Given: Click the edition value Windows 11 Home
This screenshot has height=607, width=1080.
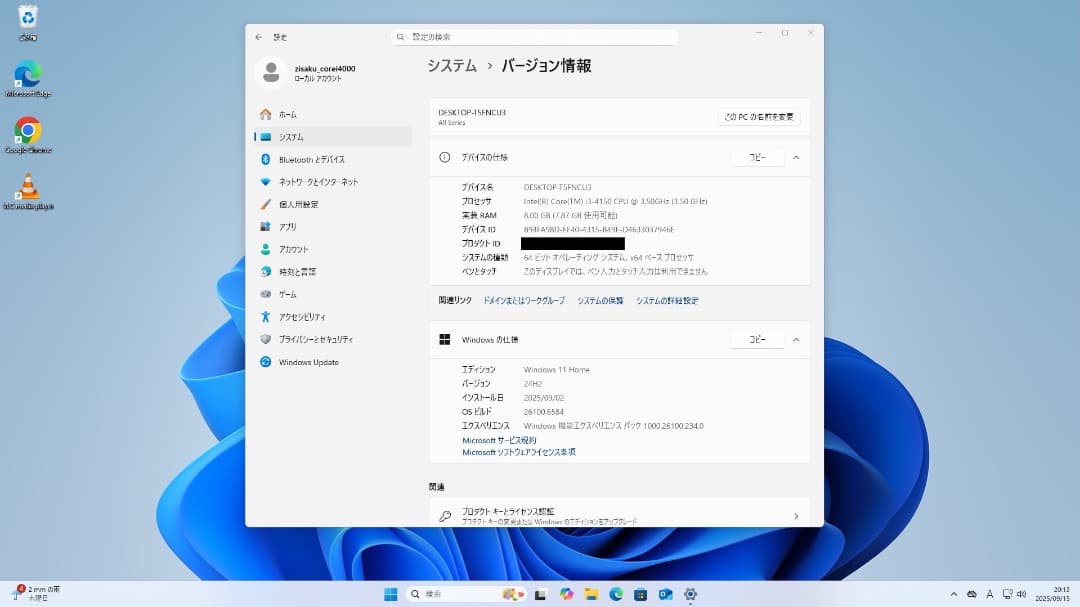Looking at the screenshot, I should click(557, 370).
